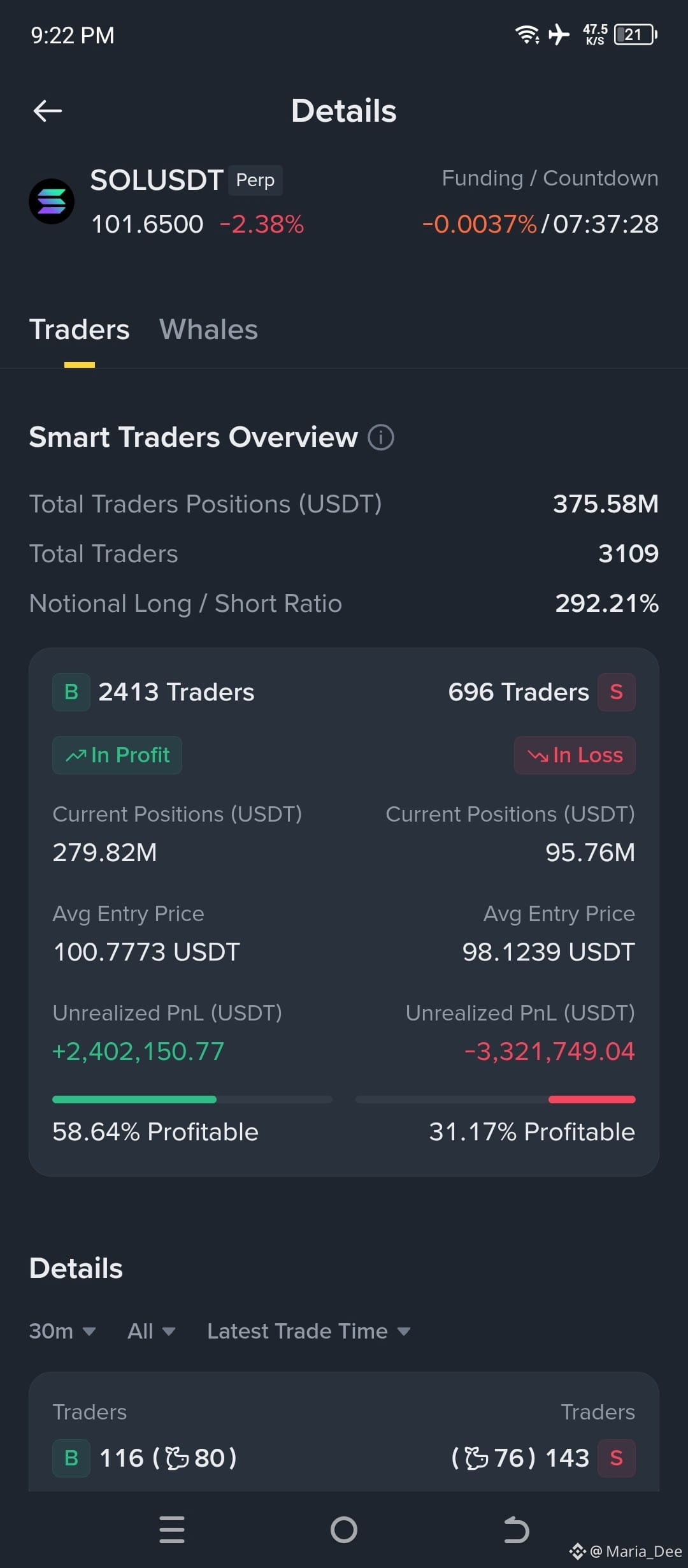The width and height of the screenshot is (688, 1568).
Task: Tap the Solana coin logo
Action: (x=52, y=201)
